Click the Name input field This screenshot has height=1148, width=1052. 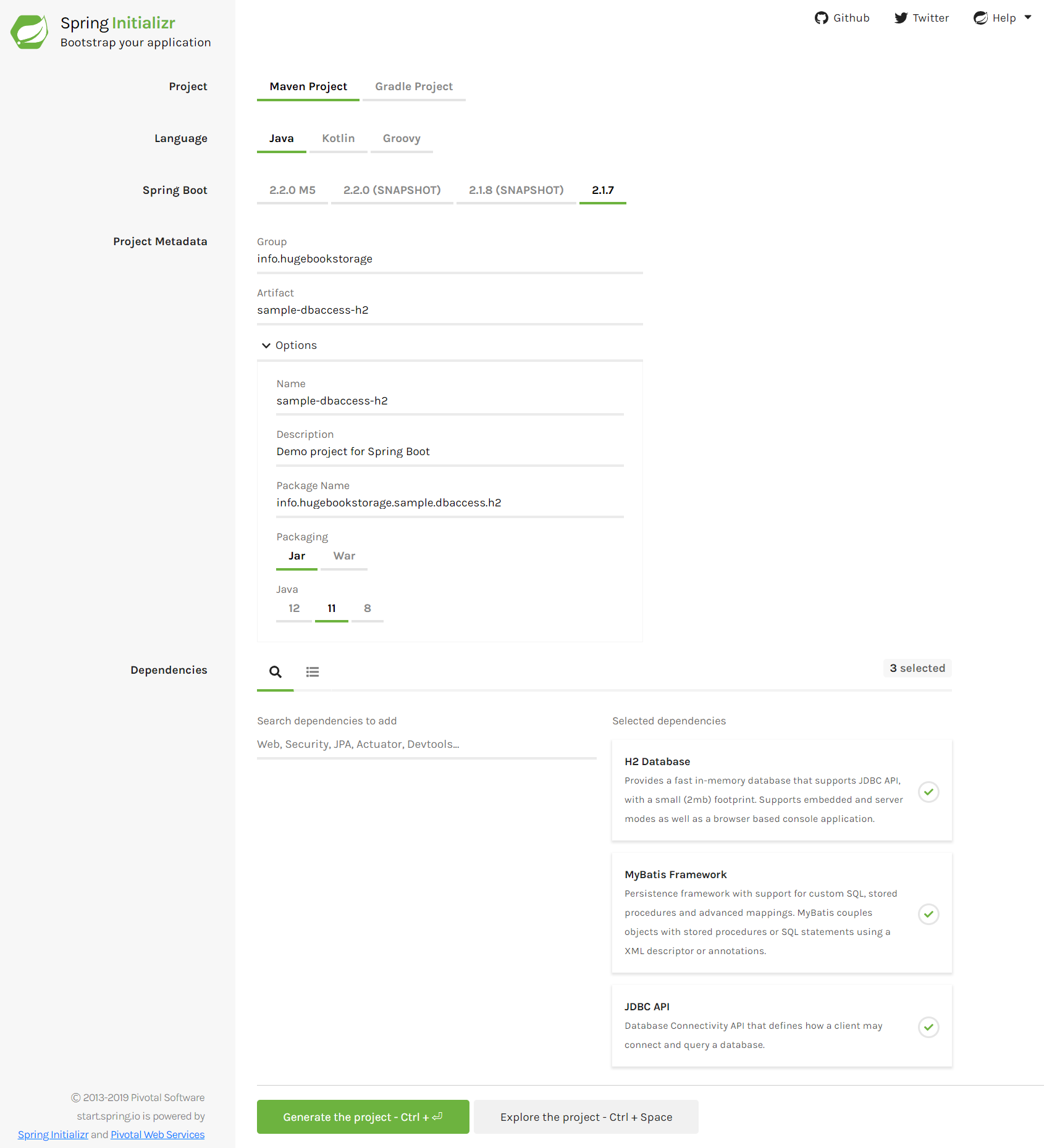click(x=450, y=401)
